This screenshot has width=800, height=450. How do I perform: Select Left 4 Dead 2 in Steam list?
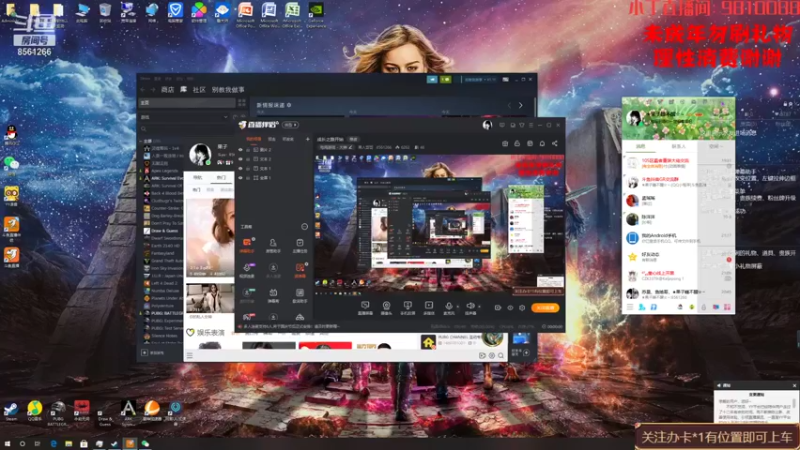tap(161, 283)
